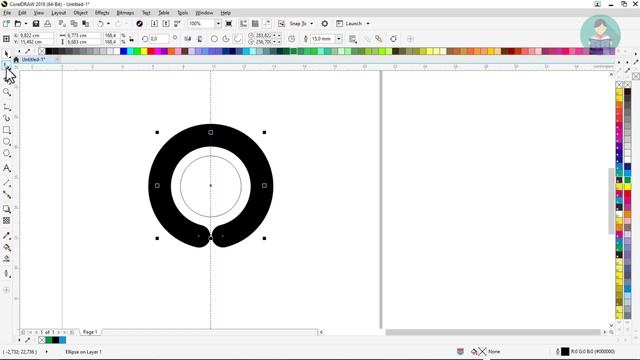Open the Effects menu
The image size is (640, 360).
pos(102,13)
